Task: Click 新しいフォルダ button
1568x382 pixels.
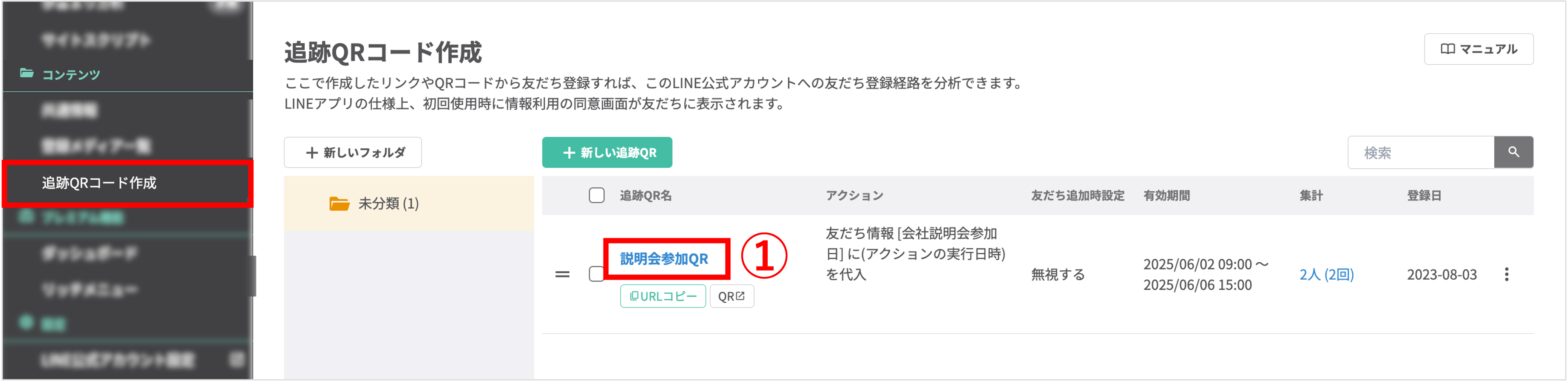Action: coord(353,152)
